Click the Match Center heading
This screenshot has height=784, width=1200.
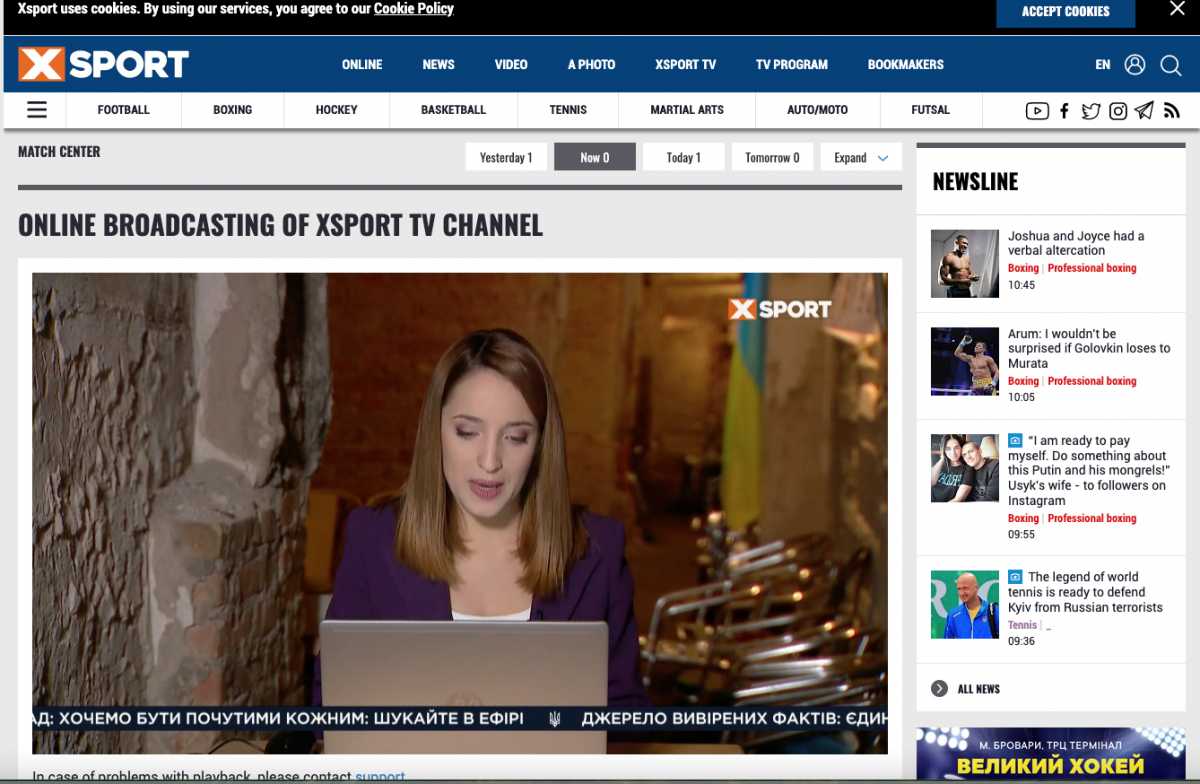tap(59, 152)
